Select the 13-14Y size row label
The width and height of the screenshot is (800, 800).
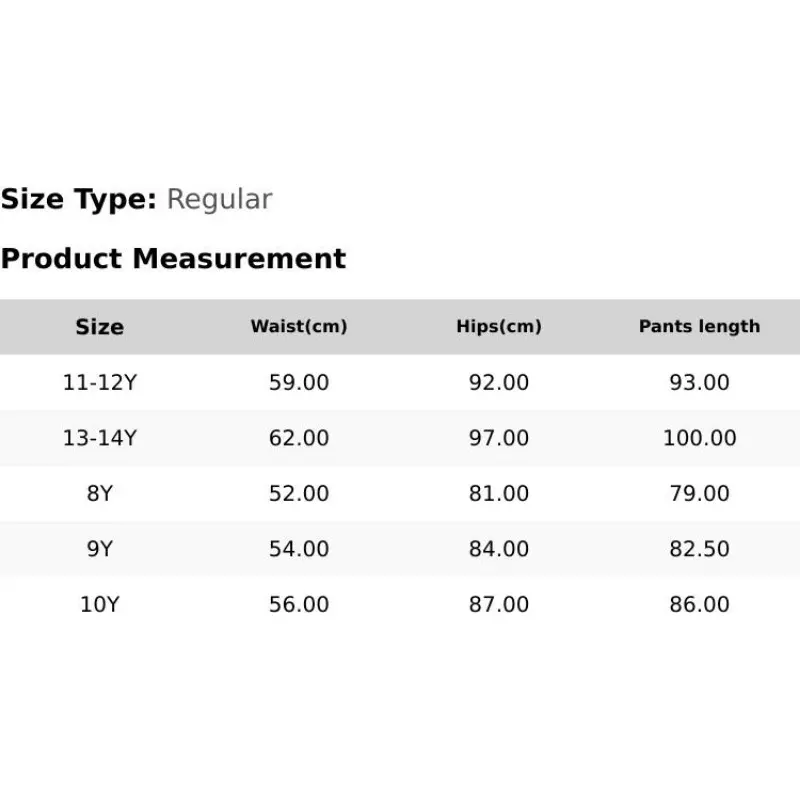coord(99,438)
